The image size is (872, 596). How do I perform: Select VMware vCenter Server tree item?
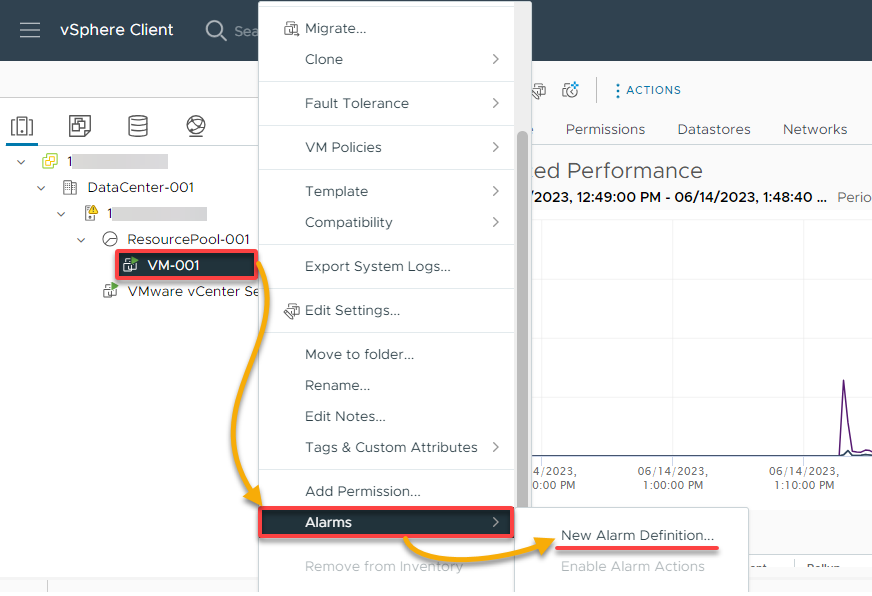[x=192, y=291]
